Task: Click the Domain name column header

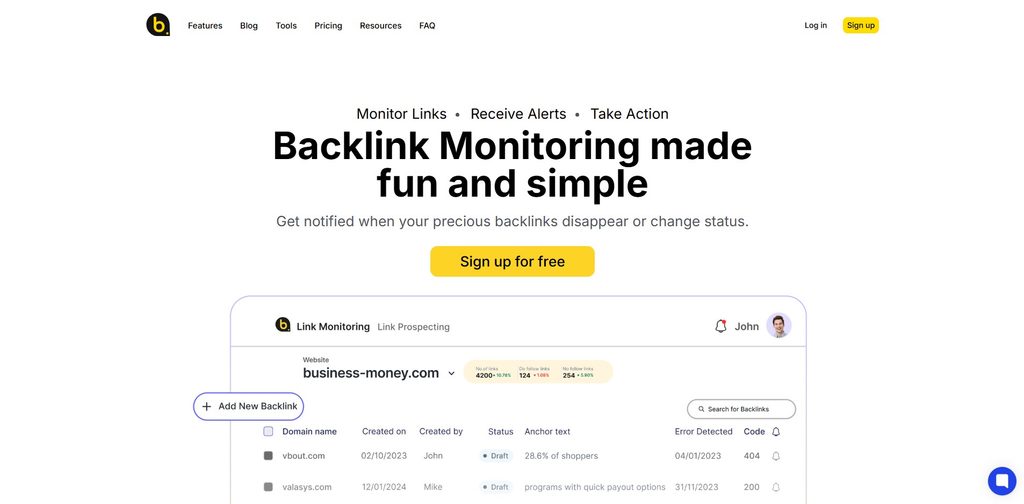Action: tap(310, 432)
